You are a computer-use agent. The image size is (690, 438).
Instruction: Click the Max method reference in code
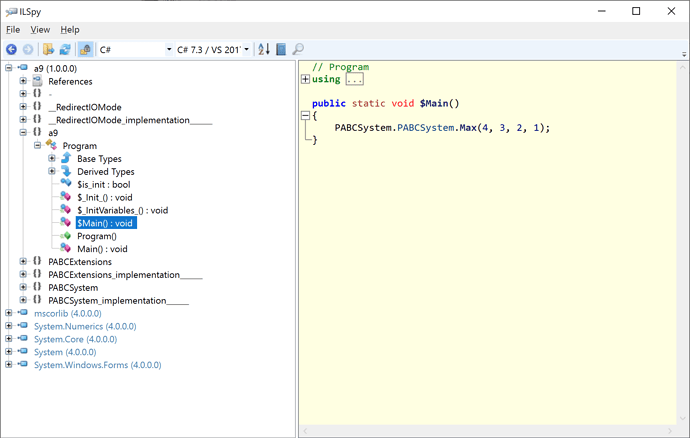(x=468, y=128)
